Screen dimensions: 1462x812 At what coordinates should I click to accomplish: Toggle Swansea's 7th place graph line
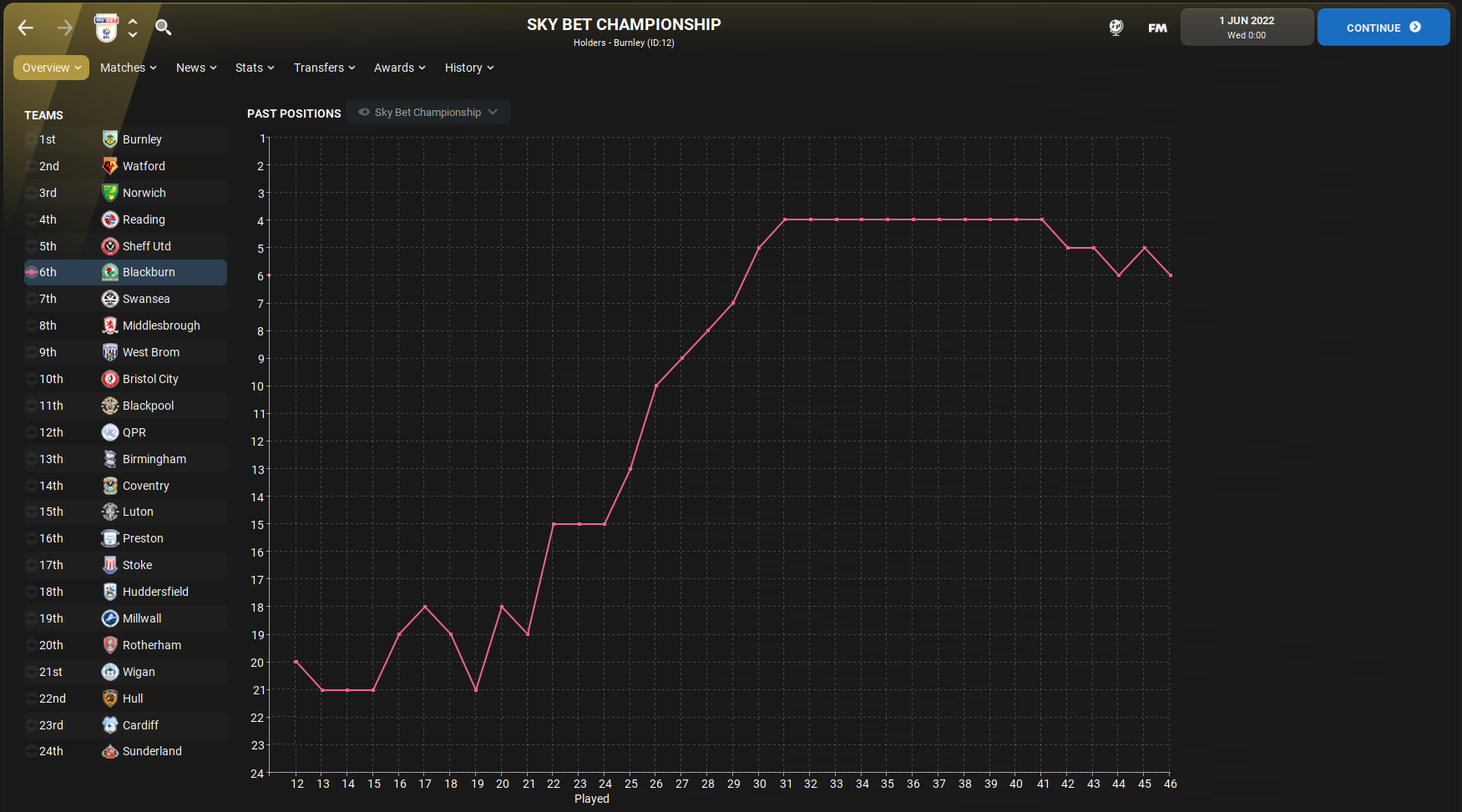[31, 299]
